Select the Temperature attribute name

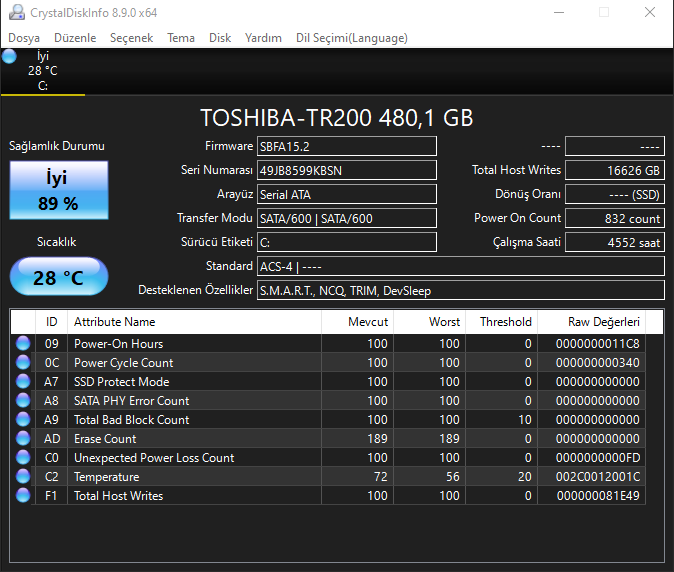pos(107,477)
